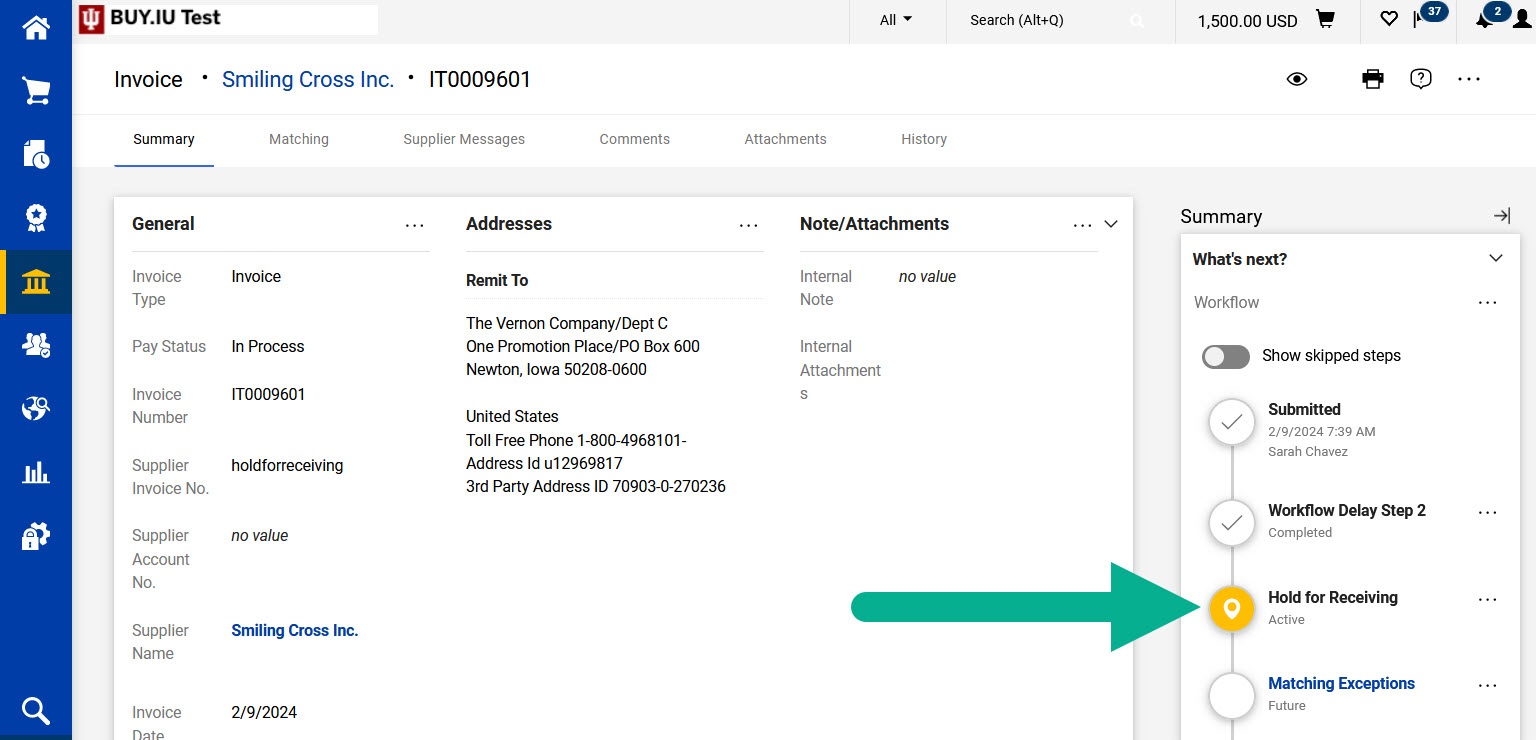Screen dimensions: 1536x740
Task: Open the Favorites heart icon
Action: 1389,19
